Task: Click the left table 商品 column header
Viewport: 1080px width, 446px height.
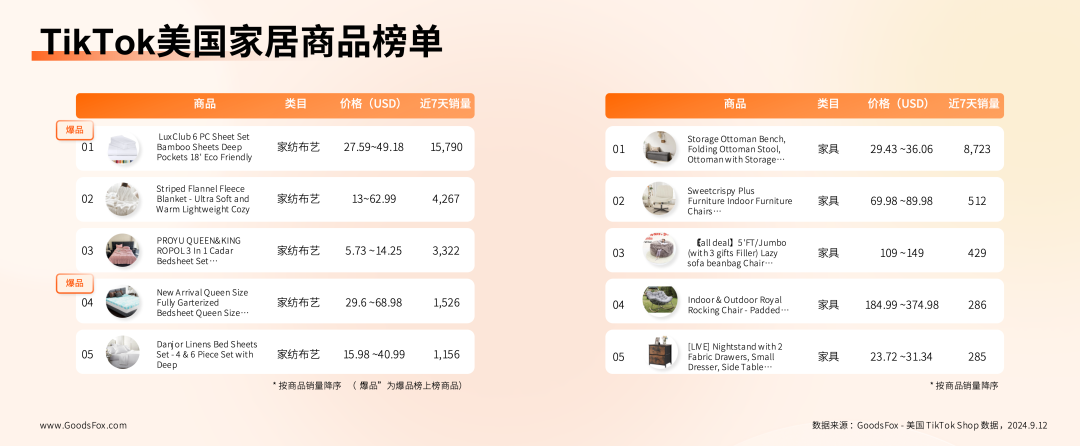Action: (205, 105)
